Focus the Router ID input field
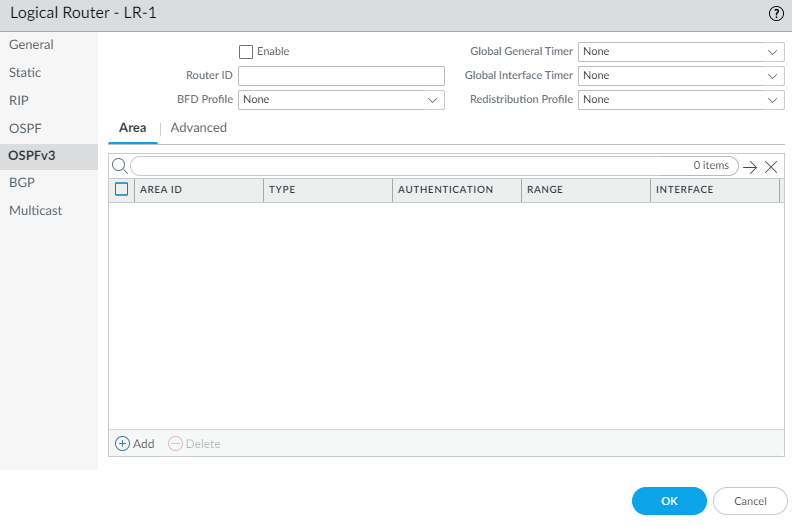 click(341, 76)
